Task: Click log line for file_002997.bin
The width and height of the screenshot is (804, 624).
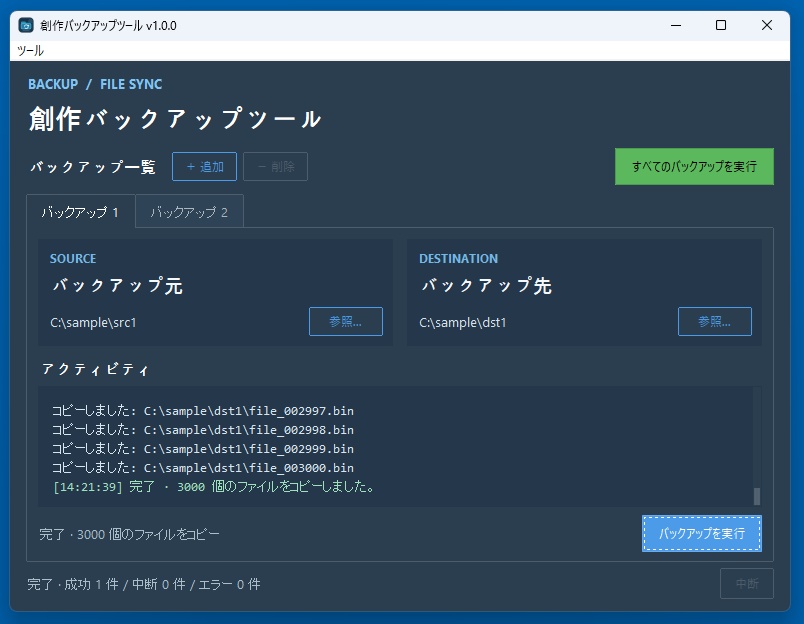Action: pos(203,411)
